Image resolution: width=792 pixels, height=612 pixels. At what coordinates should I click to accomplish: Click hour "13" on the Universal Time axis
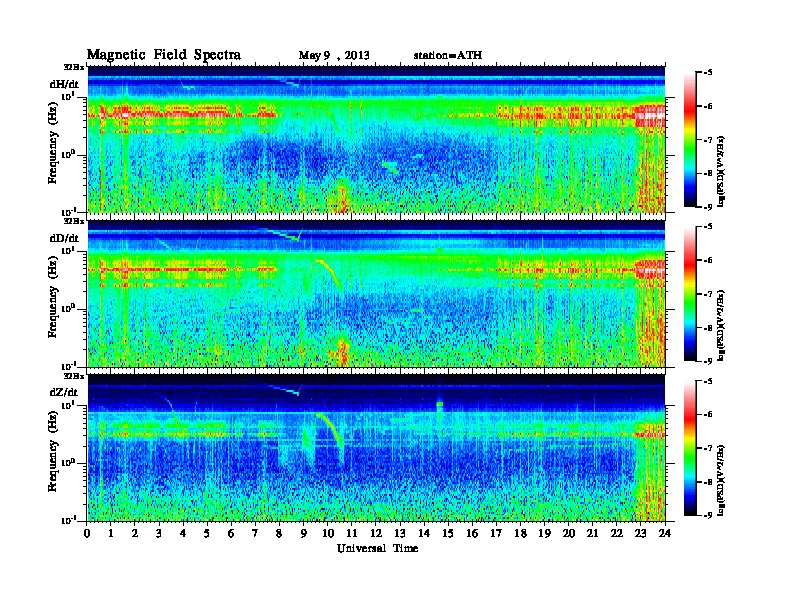coord(400,533)
